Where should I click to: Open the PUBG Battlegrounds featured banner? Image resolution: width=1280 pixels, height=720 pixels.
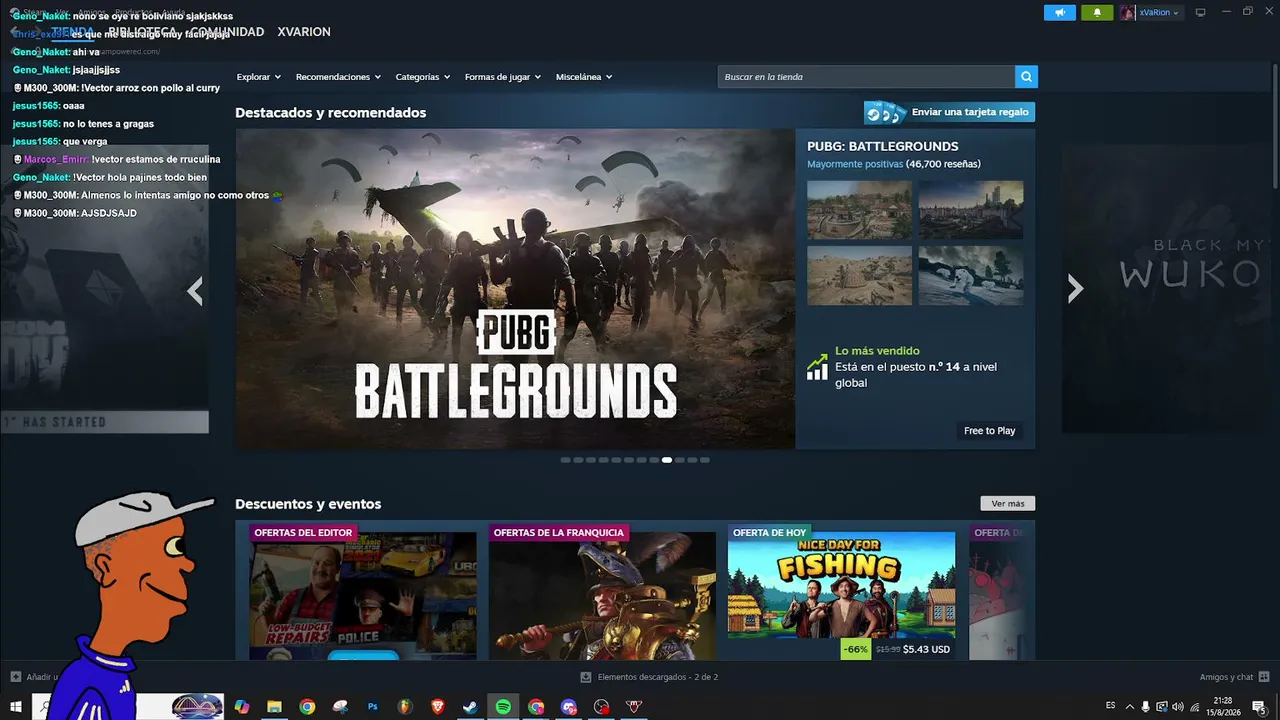pyautogui.click(x=515, y=289)
